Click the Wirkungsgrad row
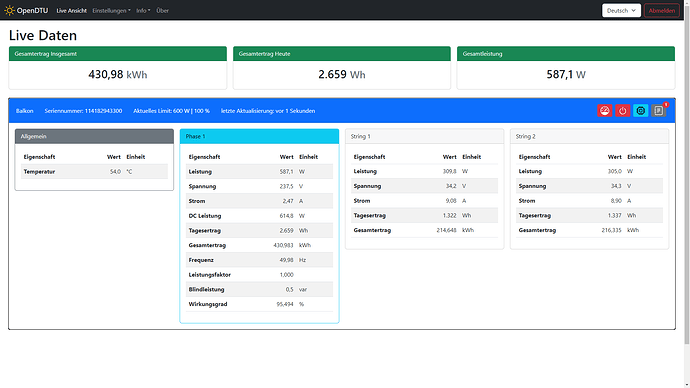690x388 pixels. click(259, 304)
